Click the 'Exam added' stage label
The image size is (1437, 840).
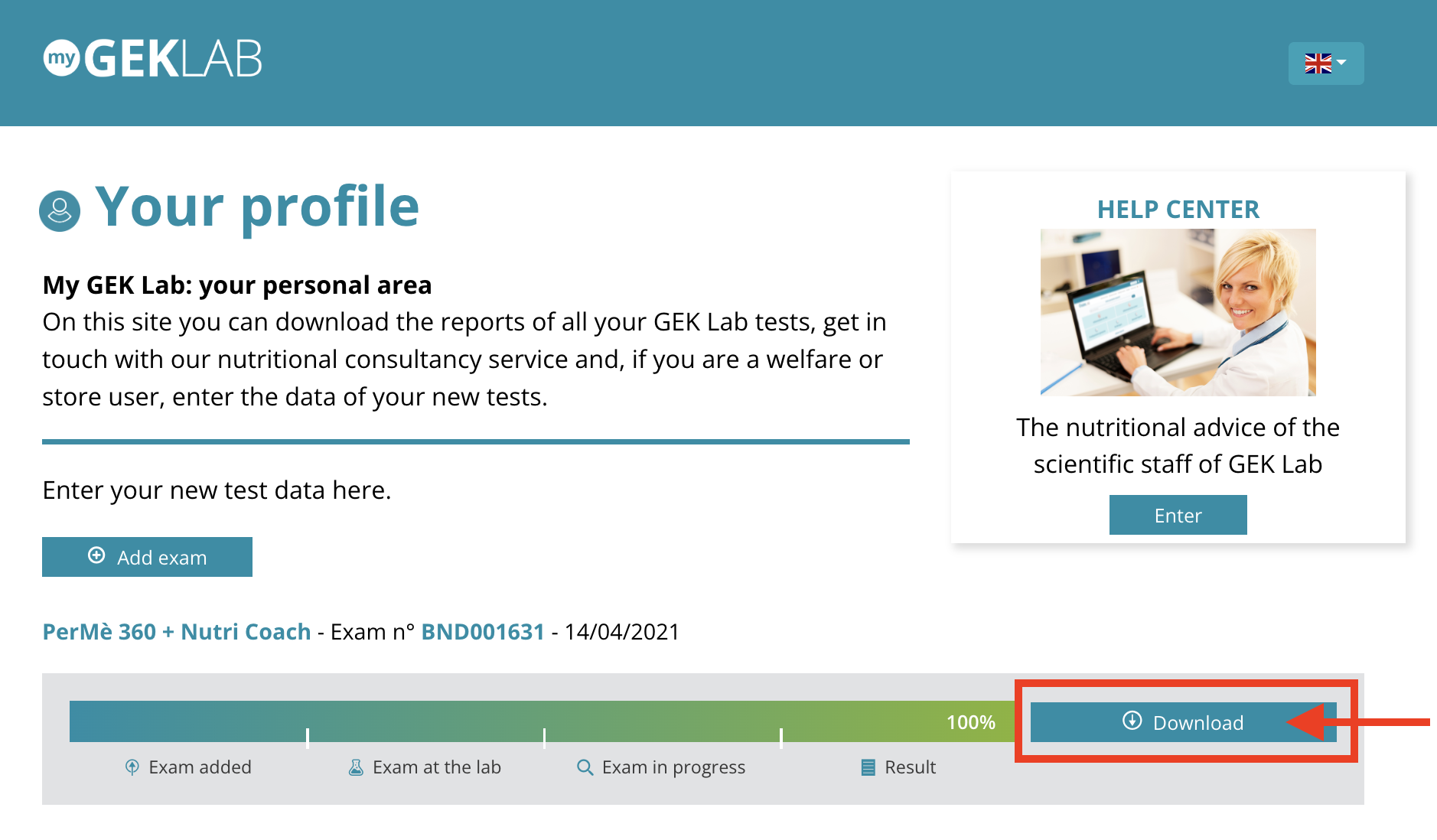pyautogui.click(x=200, y=767)
